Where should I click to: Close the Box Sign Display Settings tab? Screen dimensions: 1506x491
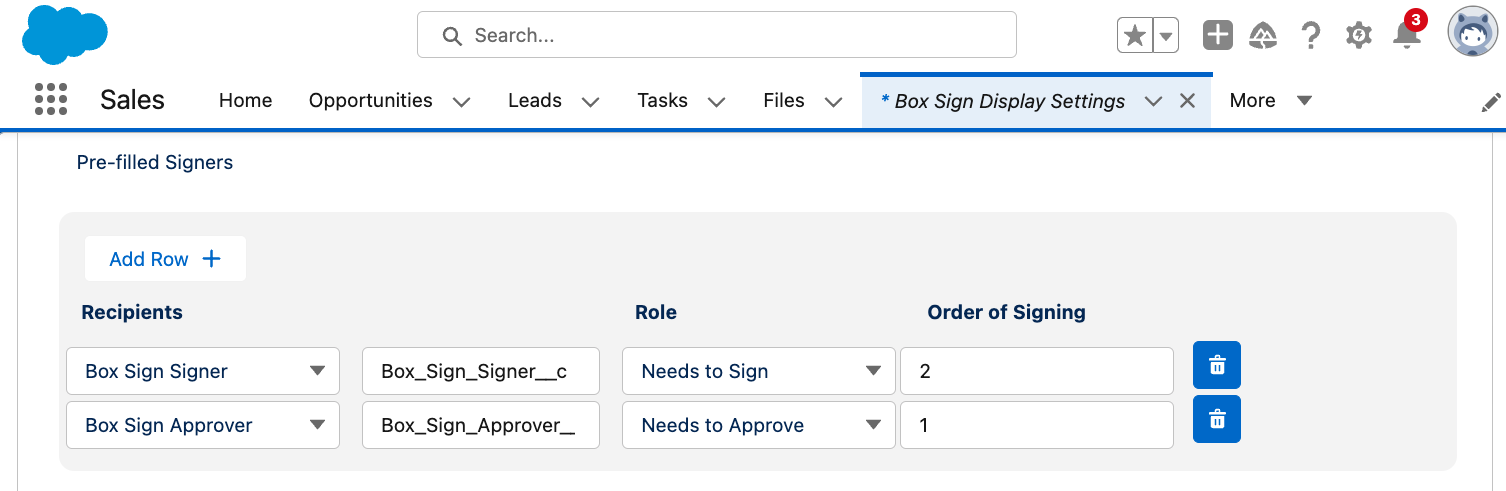click(x=1188, y=101)
